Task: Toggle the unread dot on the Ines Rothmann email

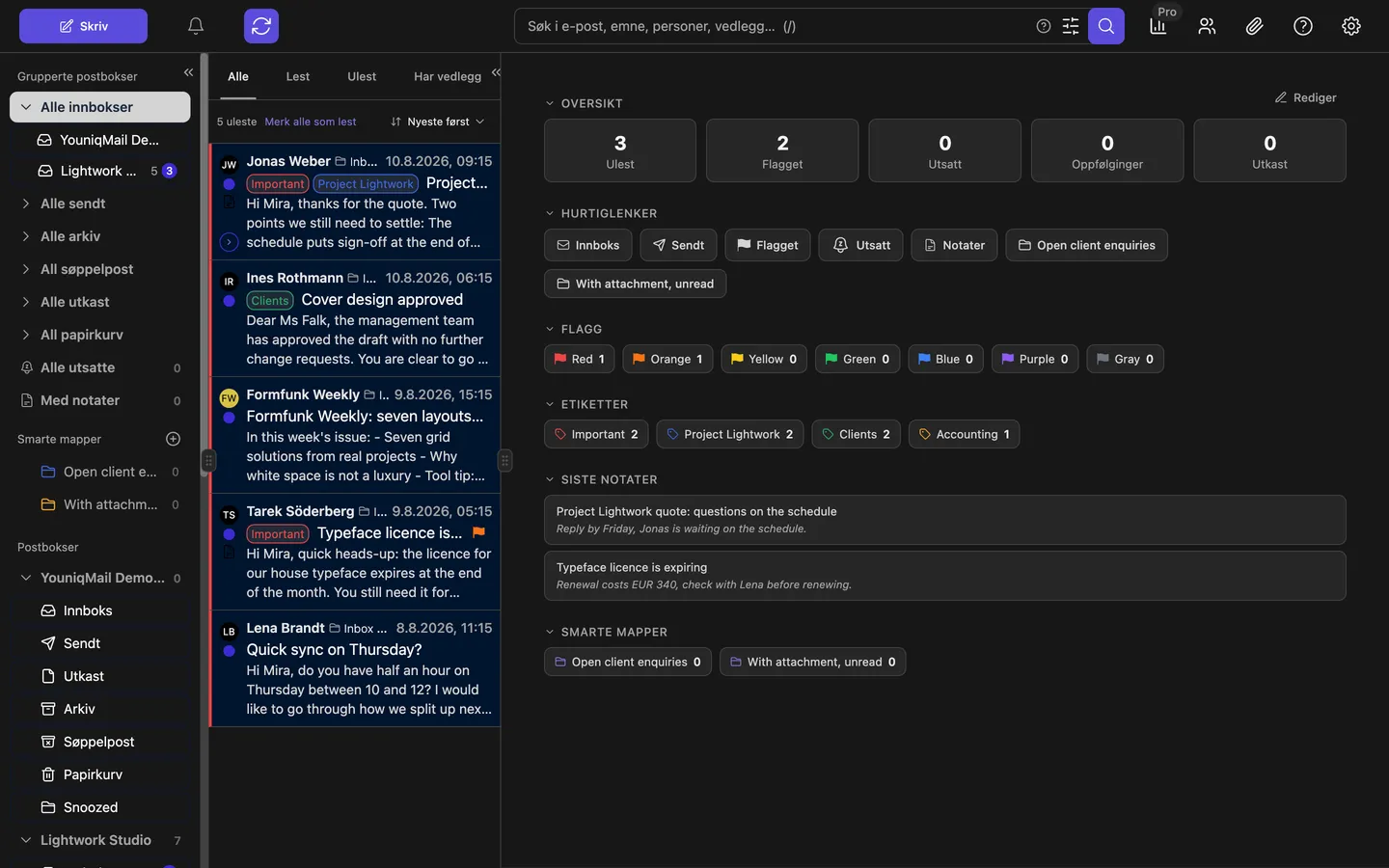Action: point(229,301)
